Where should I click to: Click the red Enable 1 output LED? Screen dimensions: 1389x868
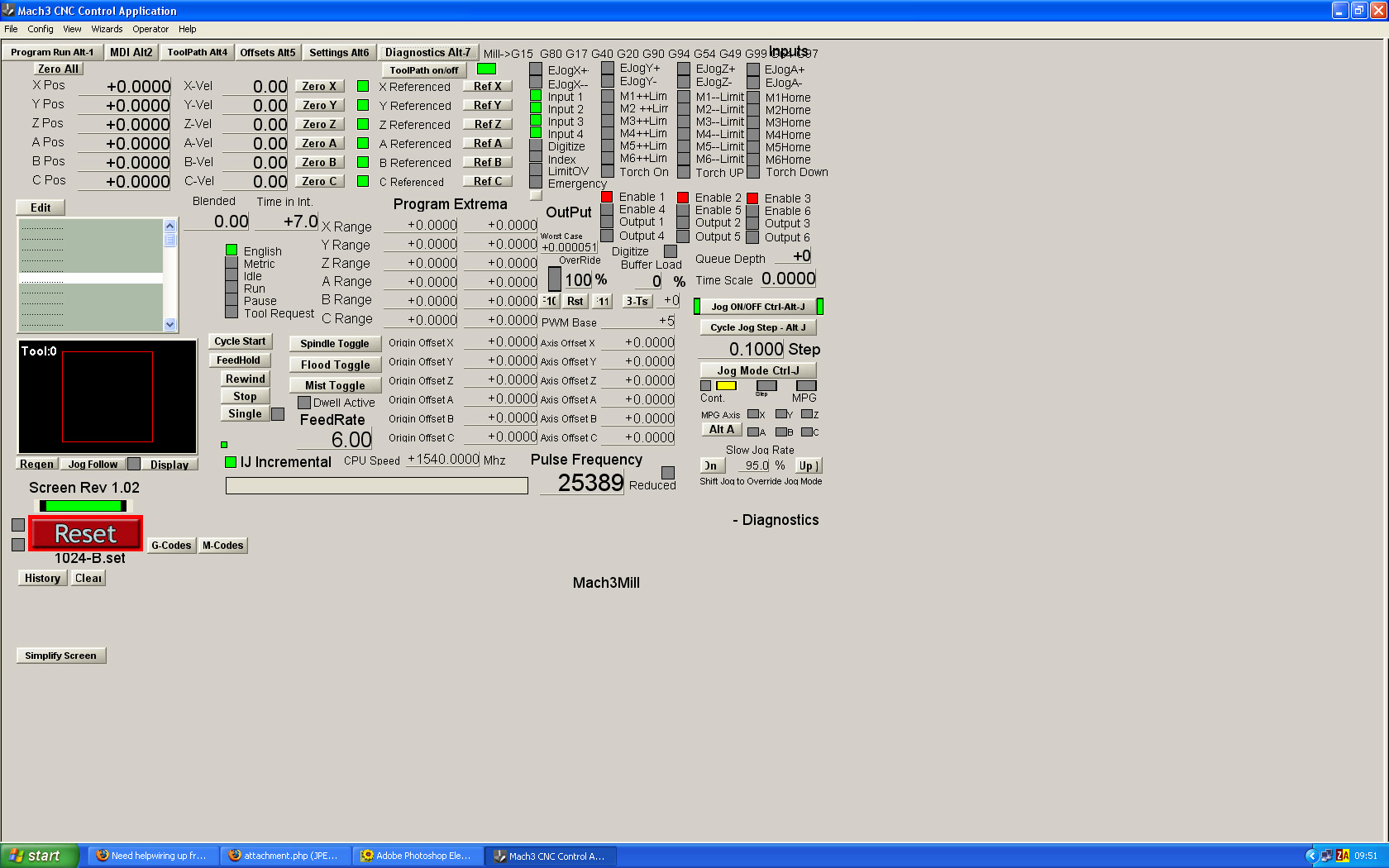[607, 197]
